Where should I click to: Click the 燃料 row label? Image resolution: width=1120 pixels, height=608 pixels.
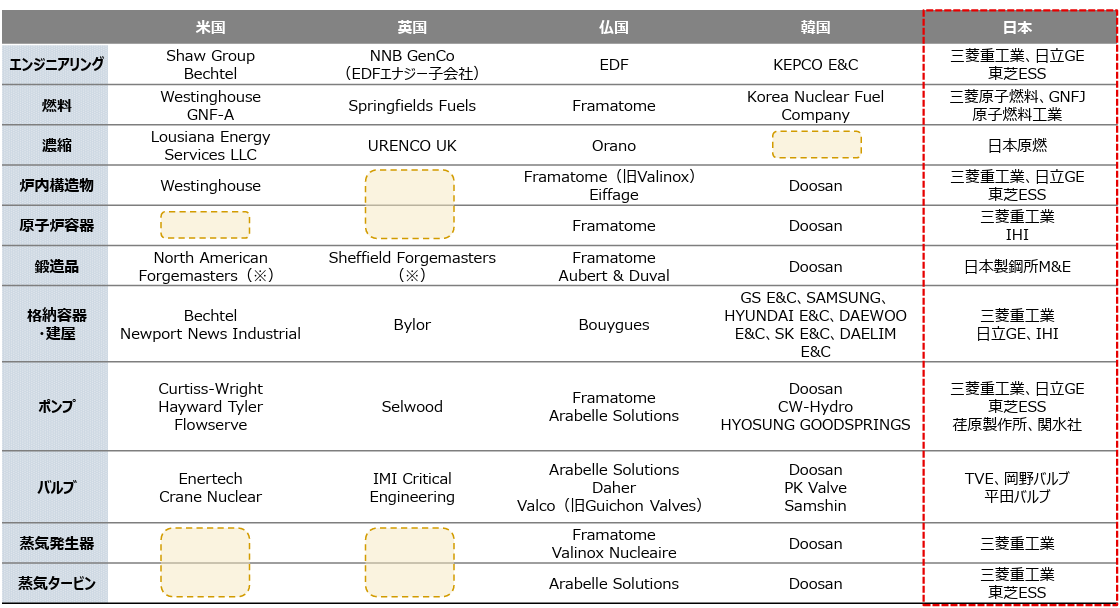56,105
